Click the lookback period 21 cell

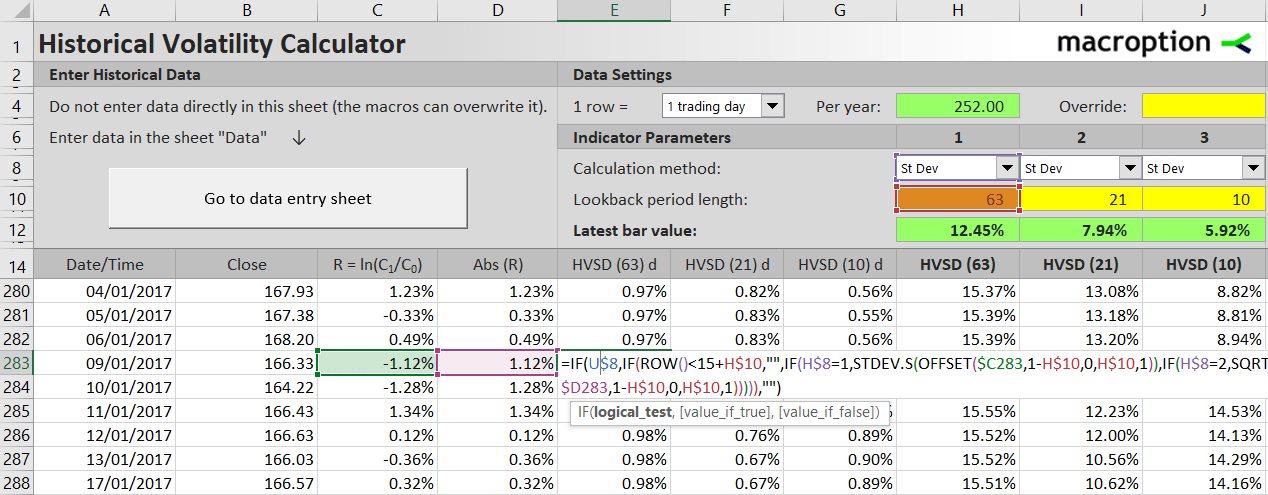point(1081,199)
